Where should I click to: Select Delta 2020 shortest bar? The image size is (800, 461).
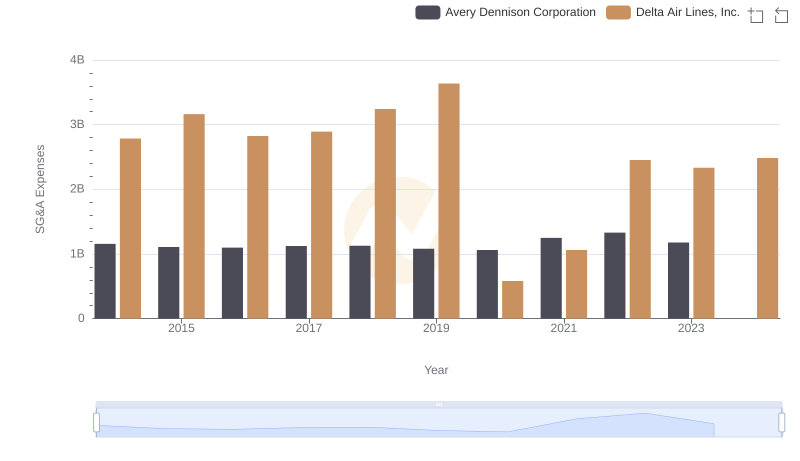click(512, 300)
